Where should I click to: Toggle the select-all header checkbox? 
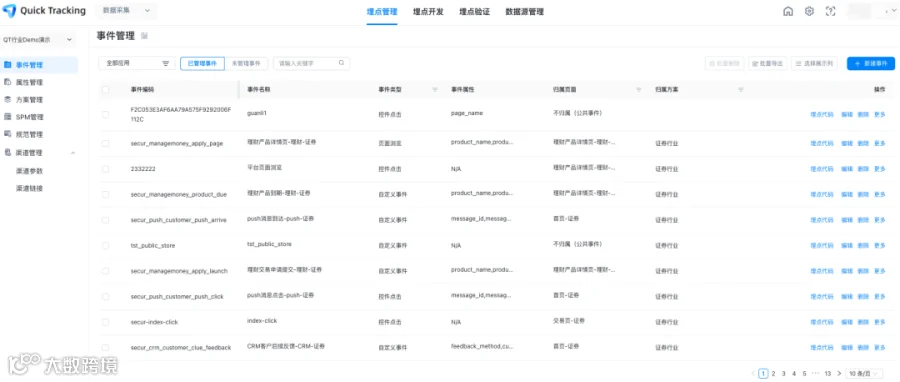105,89
